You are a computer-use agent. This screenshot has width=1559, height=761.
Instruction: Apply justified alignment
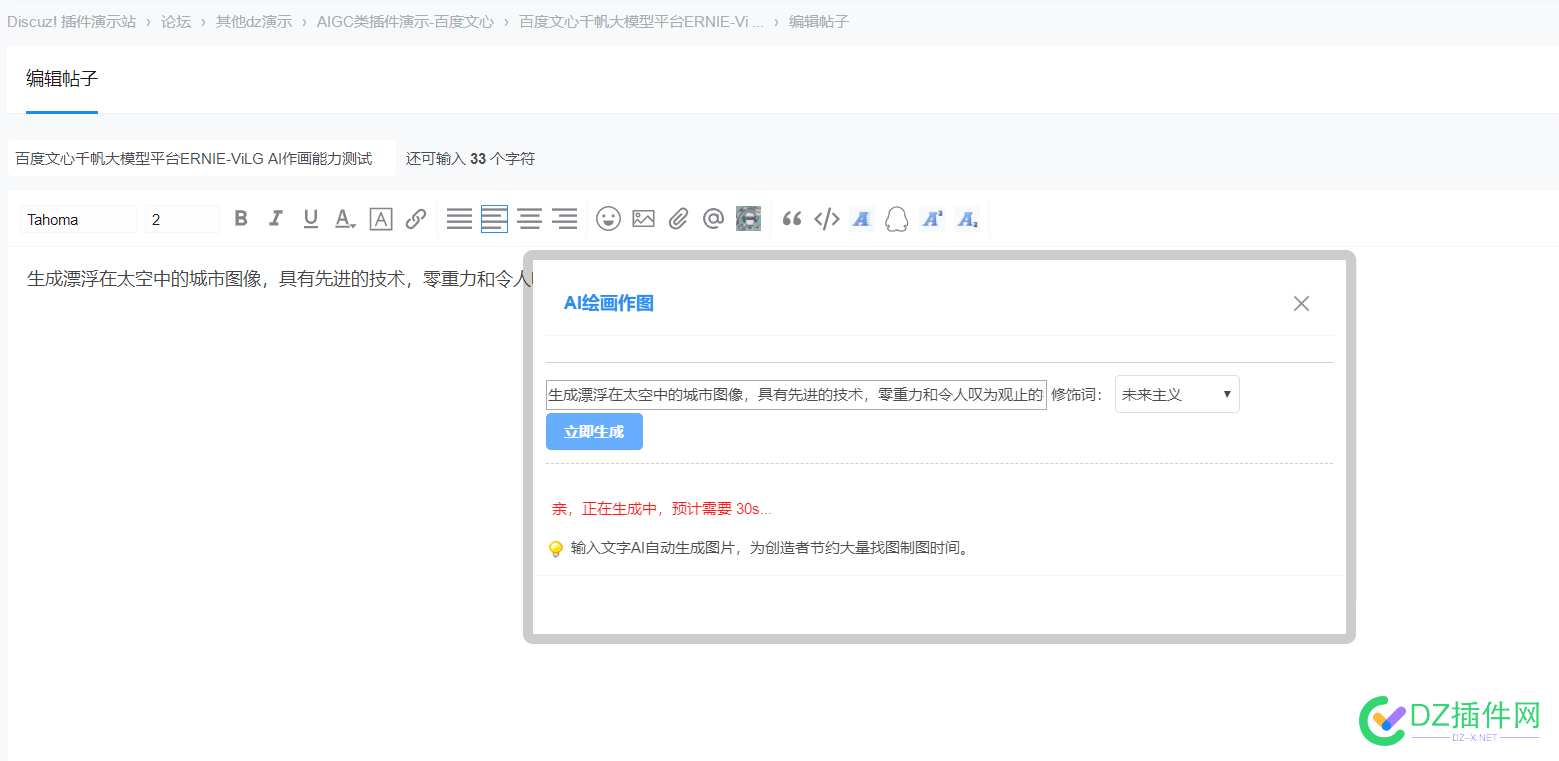[459, 219]
